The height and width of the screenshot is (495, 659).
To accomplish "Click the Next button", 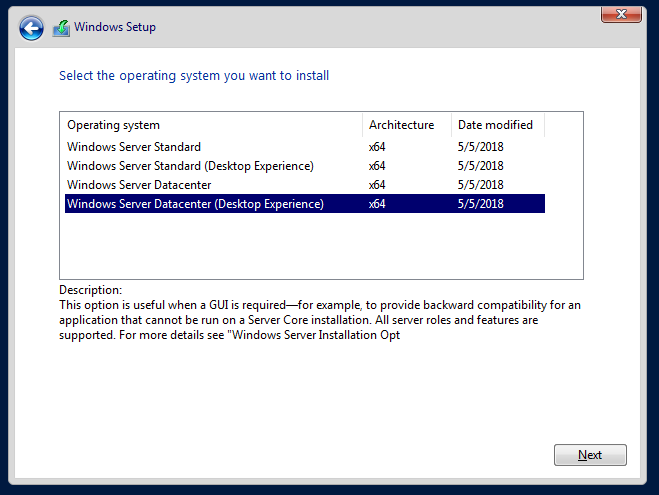I will (x=590, y=455).
